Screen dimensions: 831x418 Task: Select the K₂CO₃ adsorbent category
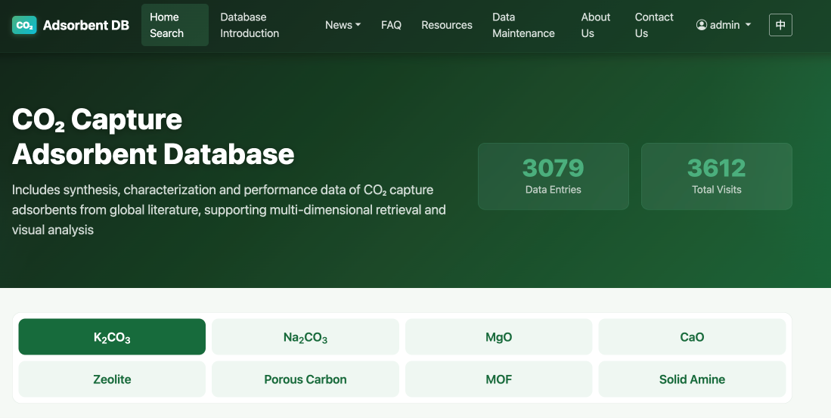pos(112,337)
